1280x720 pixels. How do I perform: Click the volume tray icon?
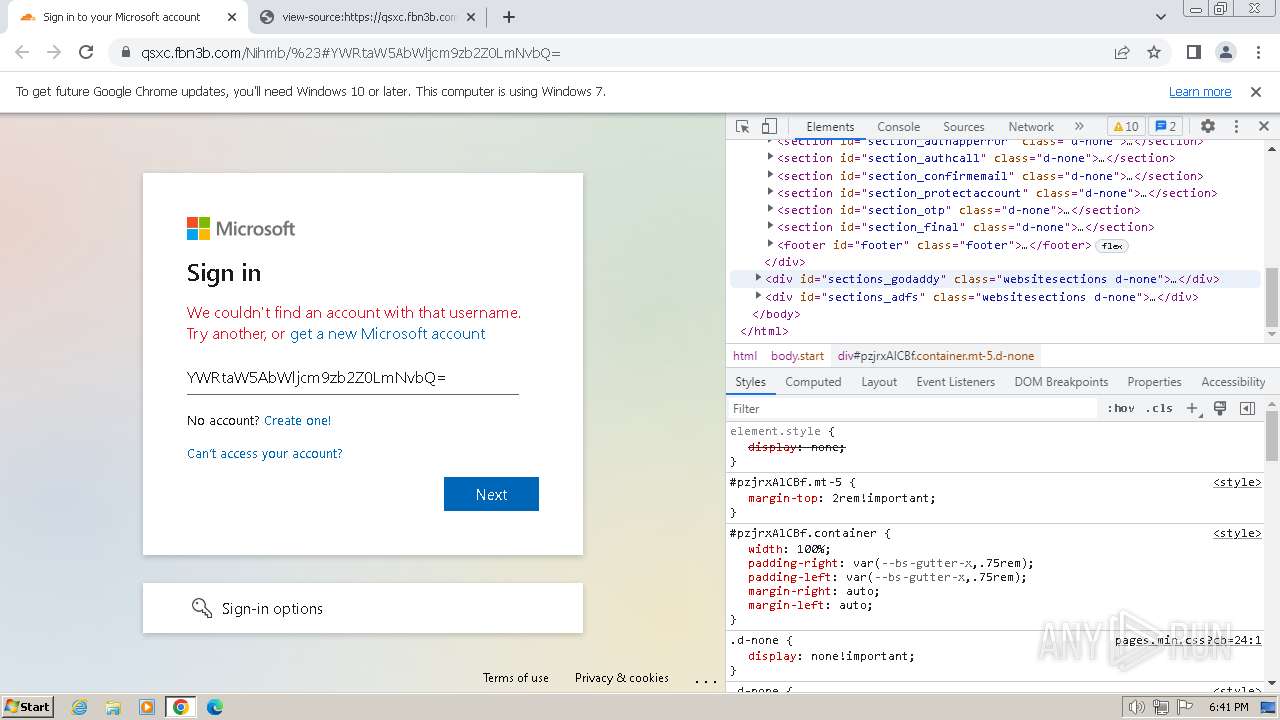pos(1136,707)
